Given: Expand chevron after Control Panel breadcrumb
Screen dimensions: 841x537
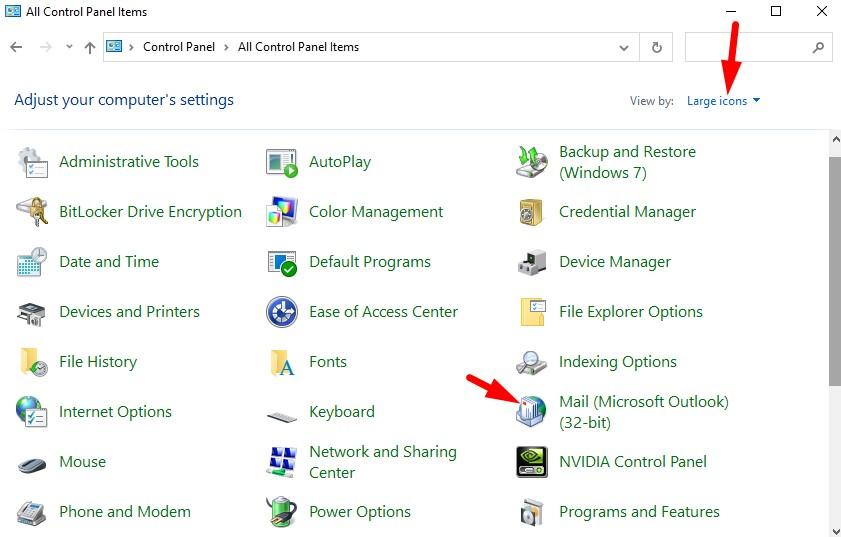Looking at the screenshot, I should tap(226, 47).
